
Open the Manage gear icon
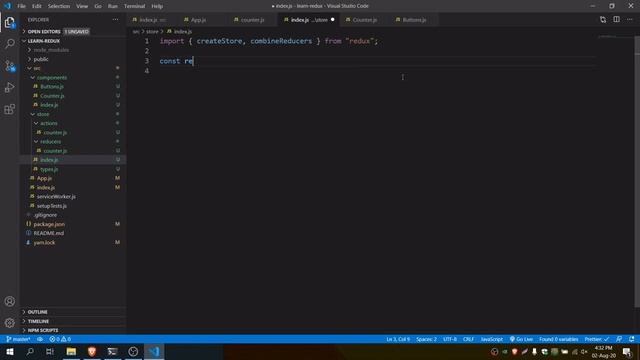[x=10, y=323]
